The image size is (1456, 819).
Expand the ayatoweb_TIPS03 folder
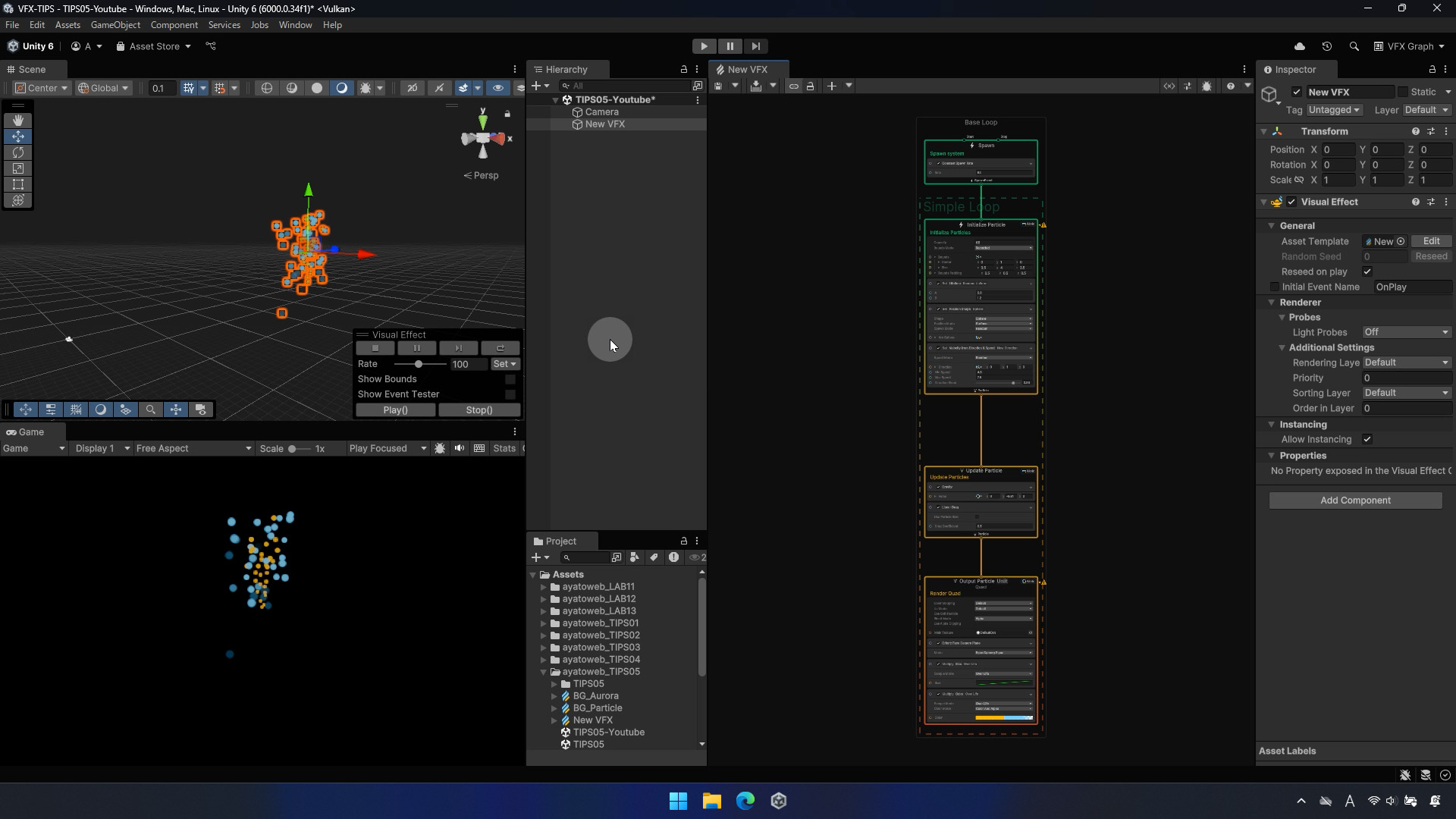click(543, 648)
